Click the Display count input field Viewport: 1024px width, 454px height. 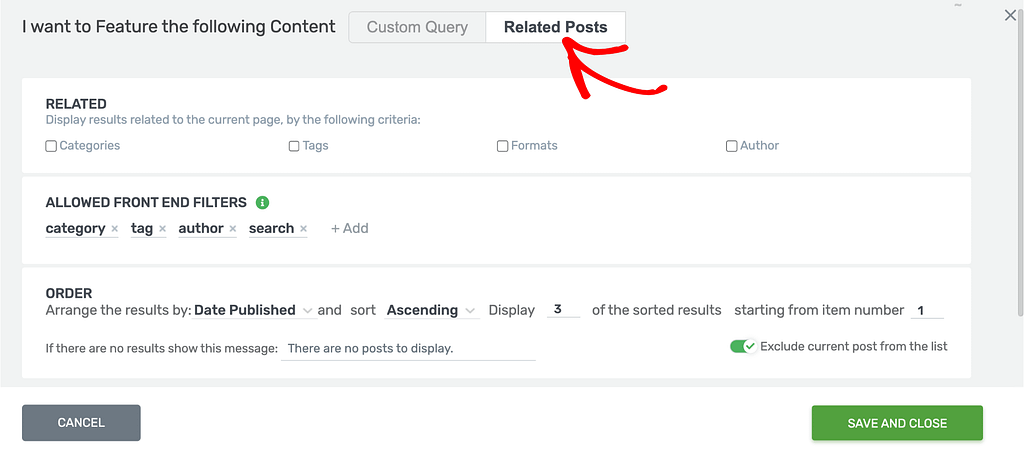[x=563, y=310]
